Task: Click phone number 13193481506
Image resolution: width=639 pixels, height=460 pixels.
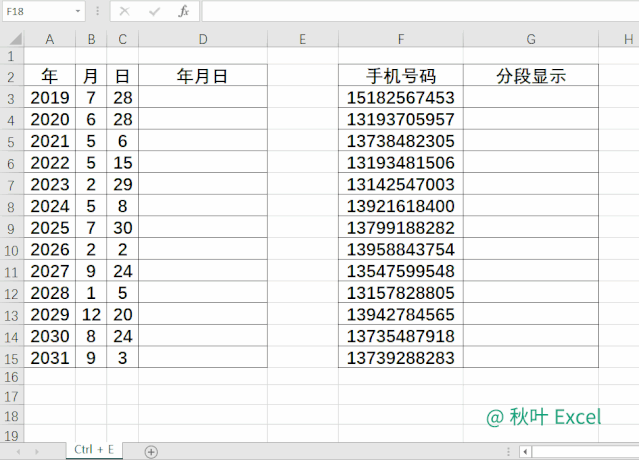Action: pyautogui.click(x=401, y=163)
